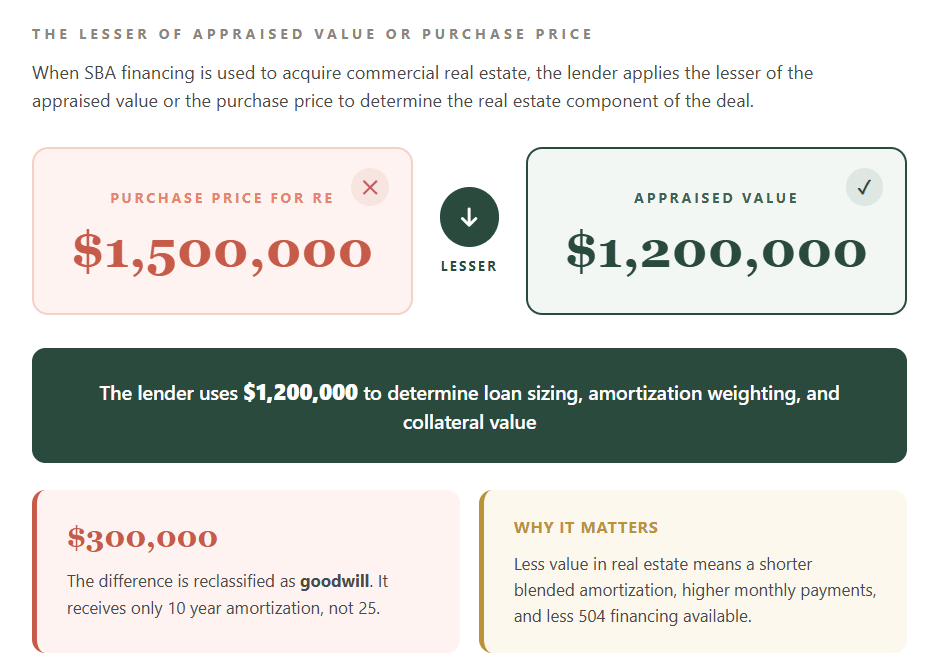
Task: Click the '10 year amortization, not 25' sentence
Action: tap(250, 607)
